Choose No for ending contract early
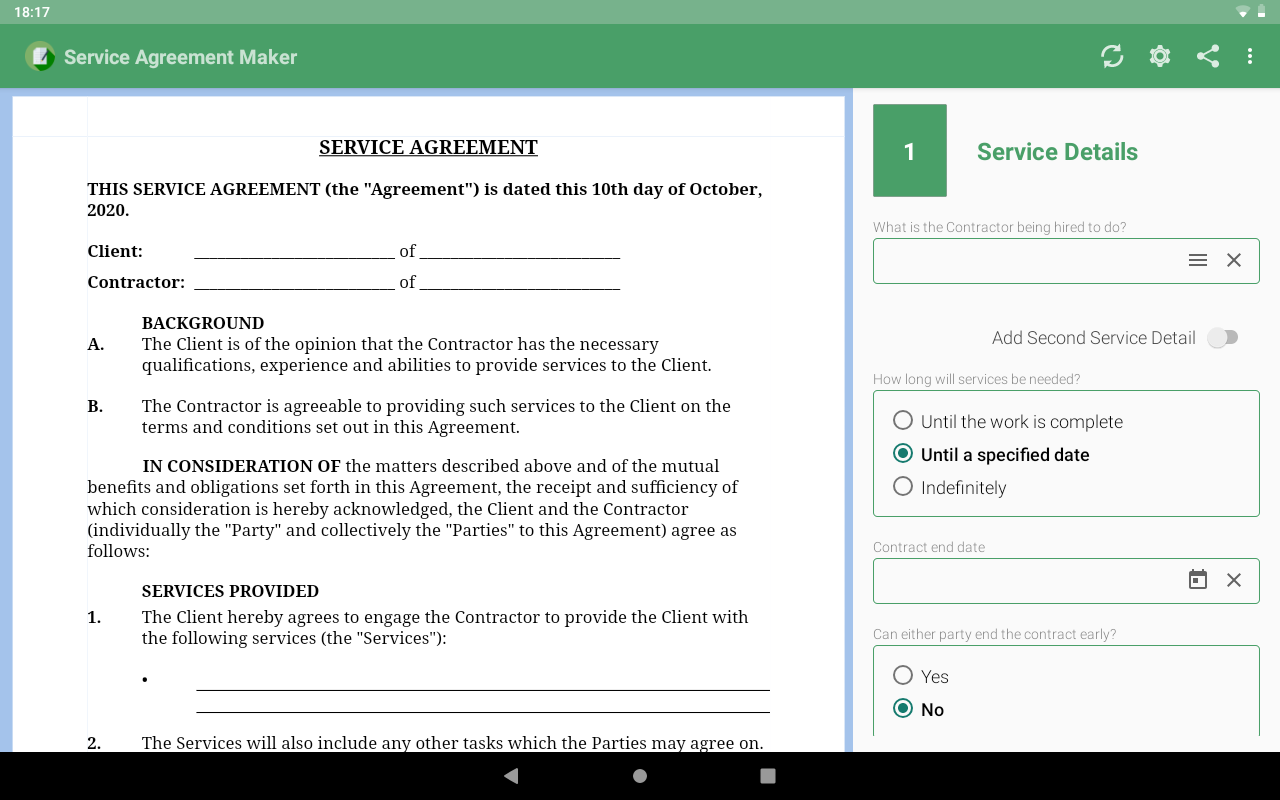1280x800 pixels. tap(919, 709)
